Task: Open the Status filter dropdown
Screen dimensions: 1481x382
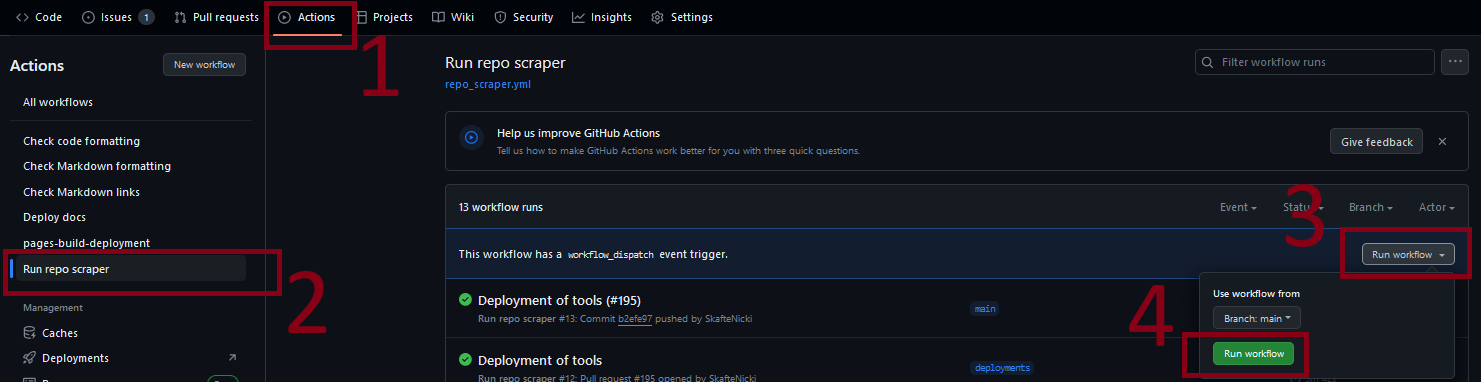Action: 1303,208
